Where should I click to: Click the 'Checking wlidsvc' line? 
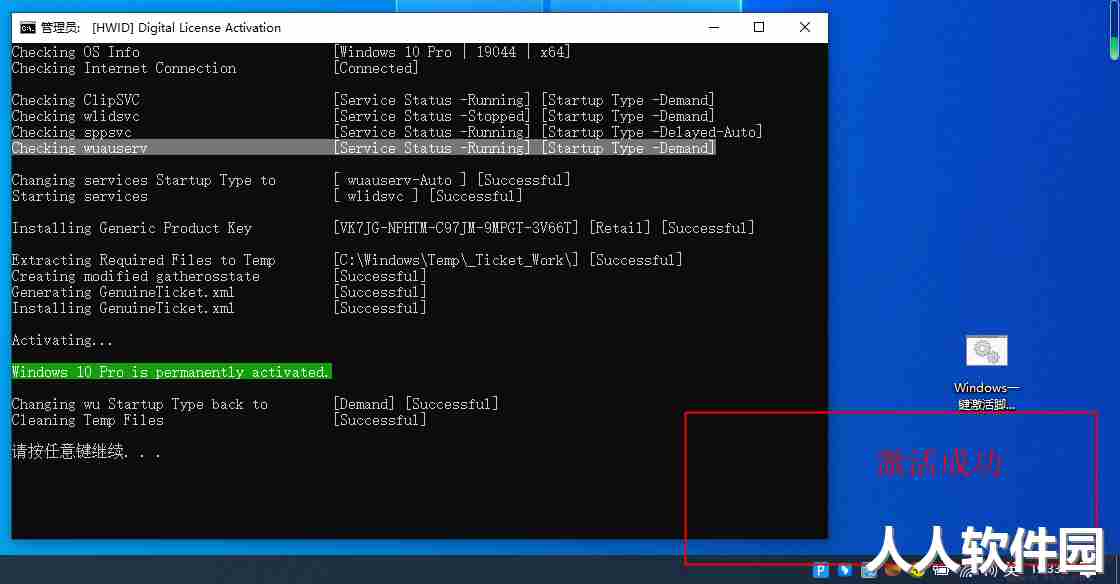(76, 116)
